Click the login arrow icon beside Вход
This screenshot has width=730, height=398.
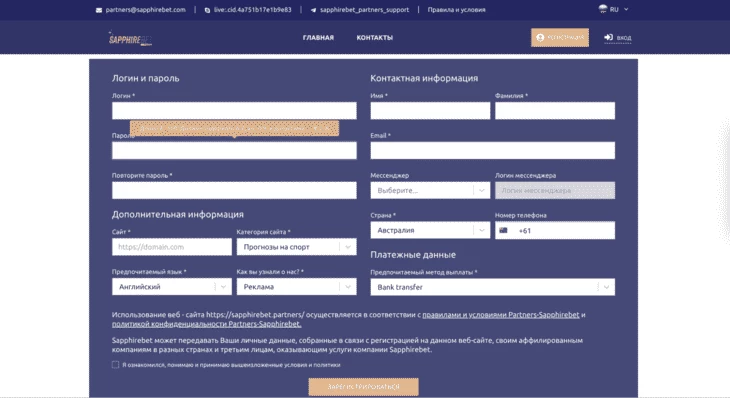pos(608,37)
